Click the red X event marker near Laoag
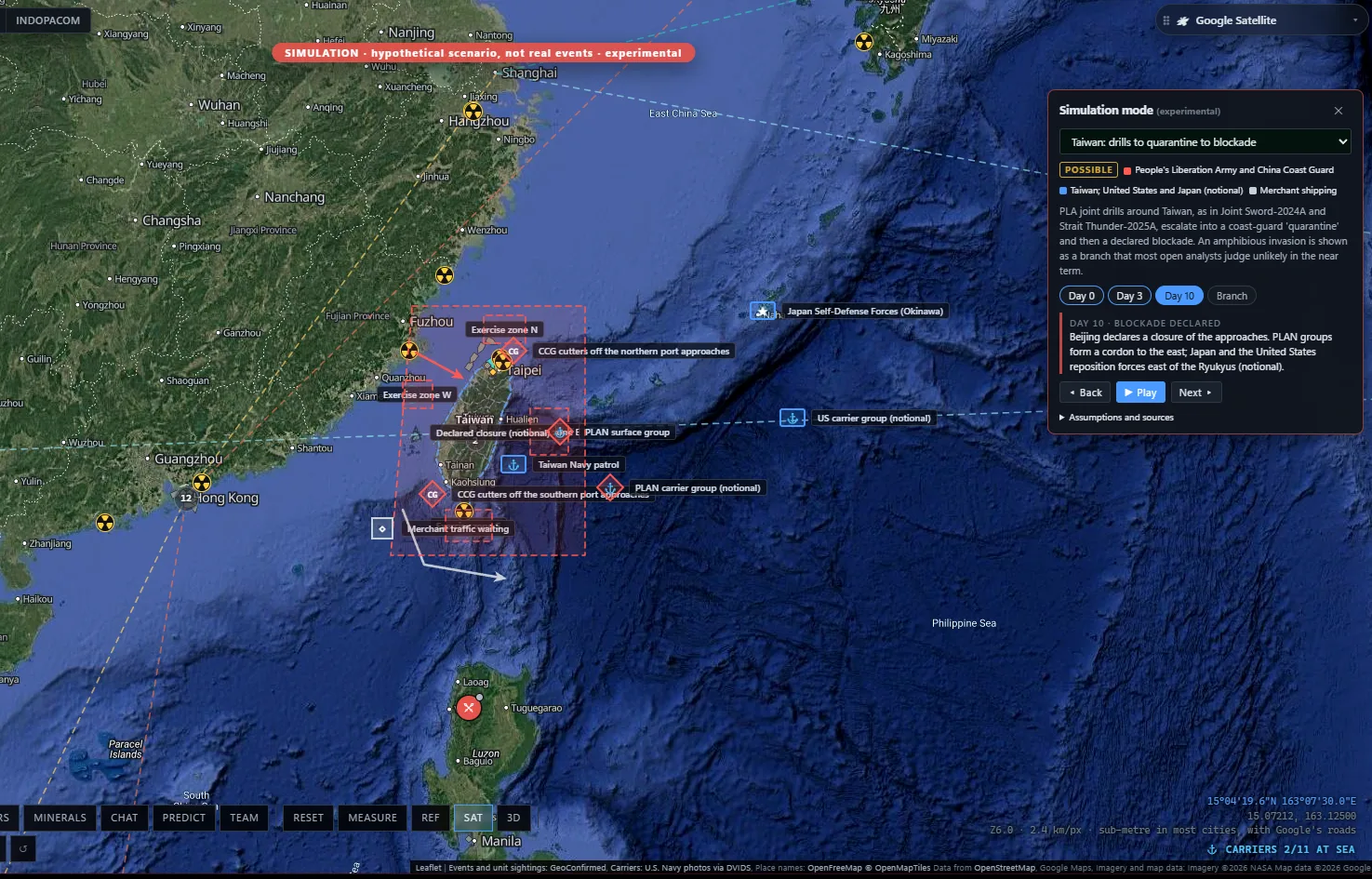The height and width of the screenshot is (879, 1372). pos(469,708)
